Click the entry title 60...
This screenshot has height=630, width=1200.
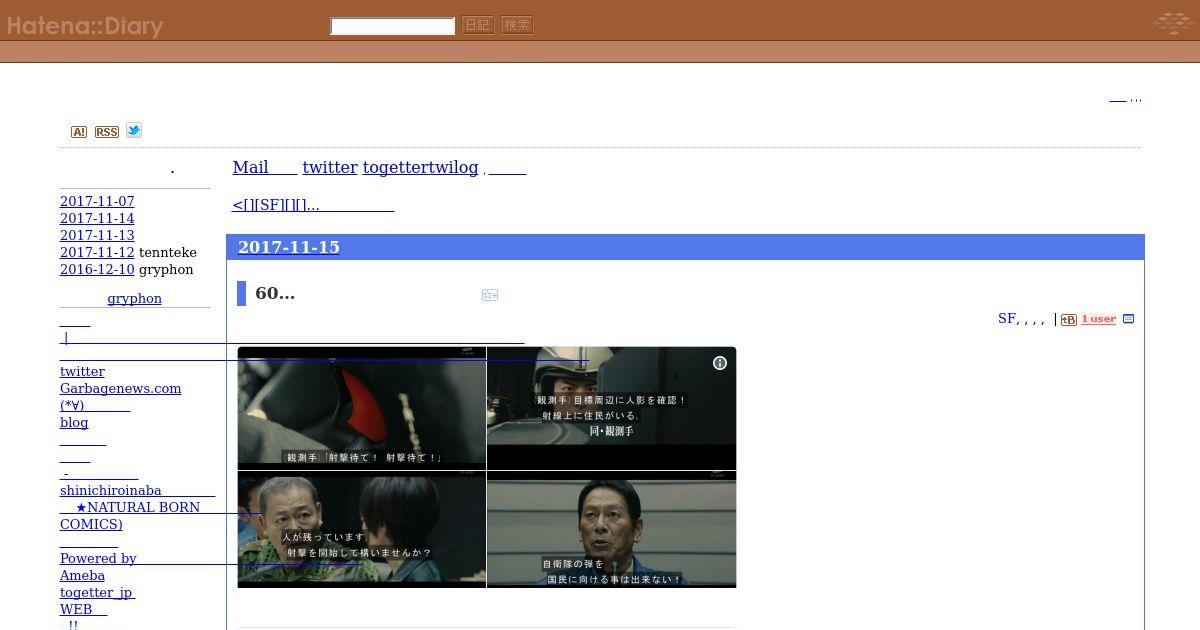coord(275,294)
